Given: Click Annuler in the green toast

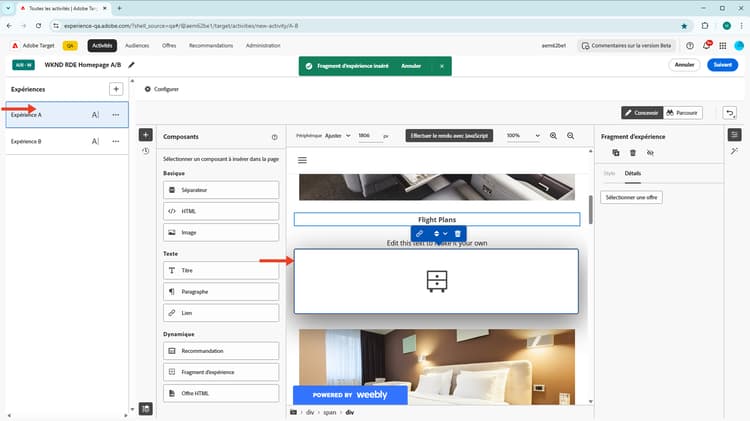Looking at the screenshot, I should tap(411, 66).
